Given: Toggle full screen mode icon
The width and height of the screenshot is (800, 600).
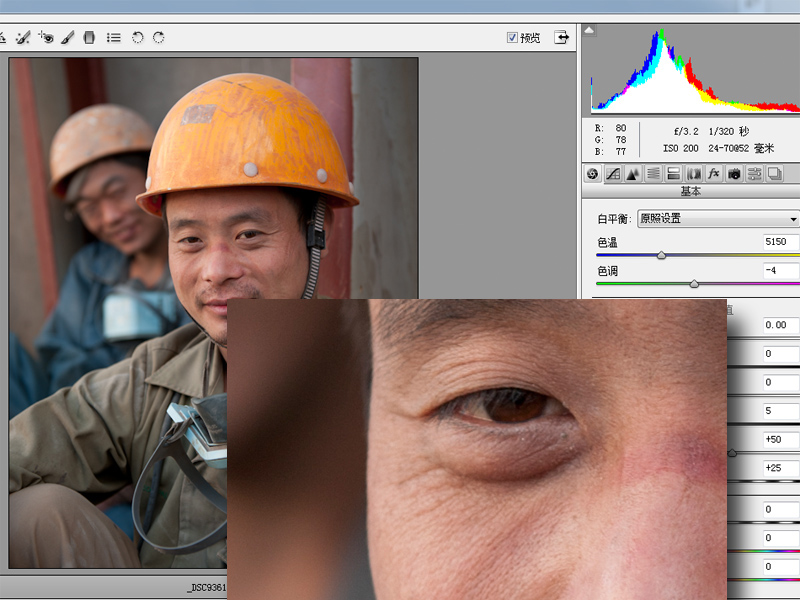Looking at the screenshot, I should [562, 37].
